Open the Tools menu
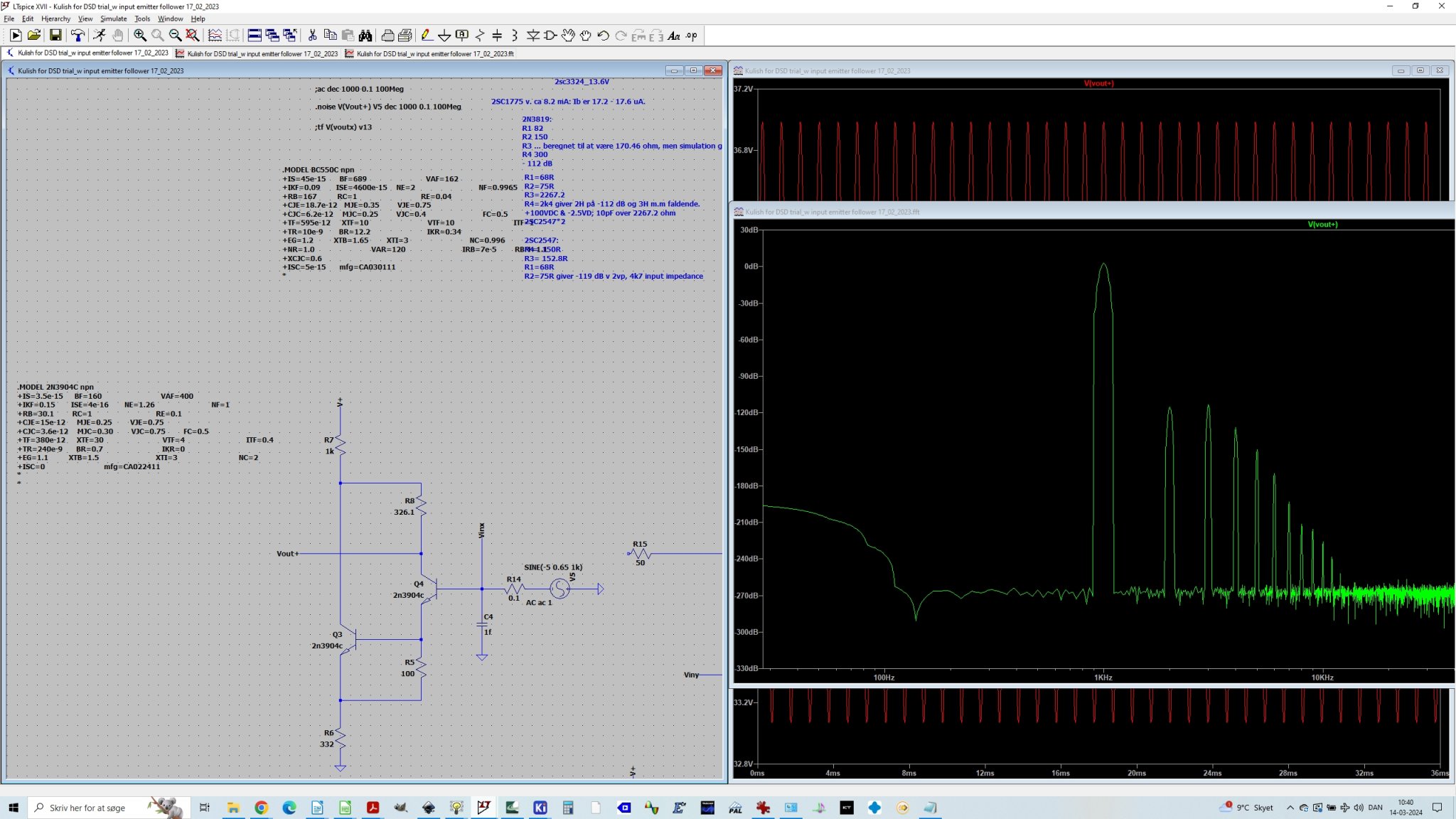This screenshot has width=1456, height=819. click(x=142, y=18)
